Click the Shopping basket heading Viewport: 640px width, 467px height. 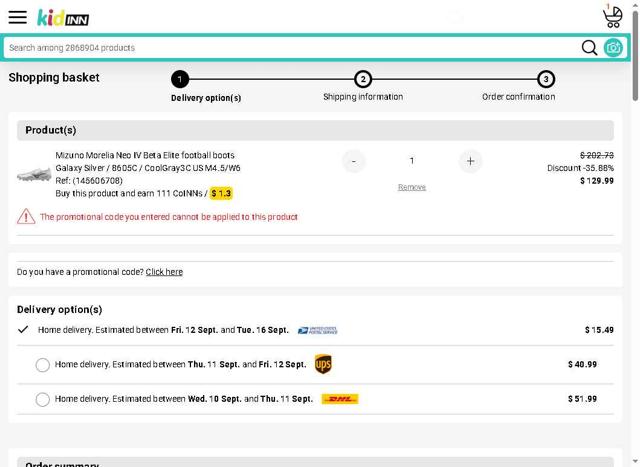point(54,78)
